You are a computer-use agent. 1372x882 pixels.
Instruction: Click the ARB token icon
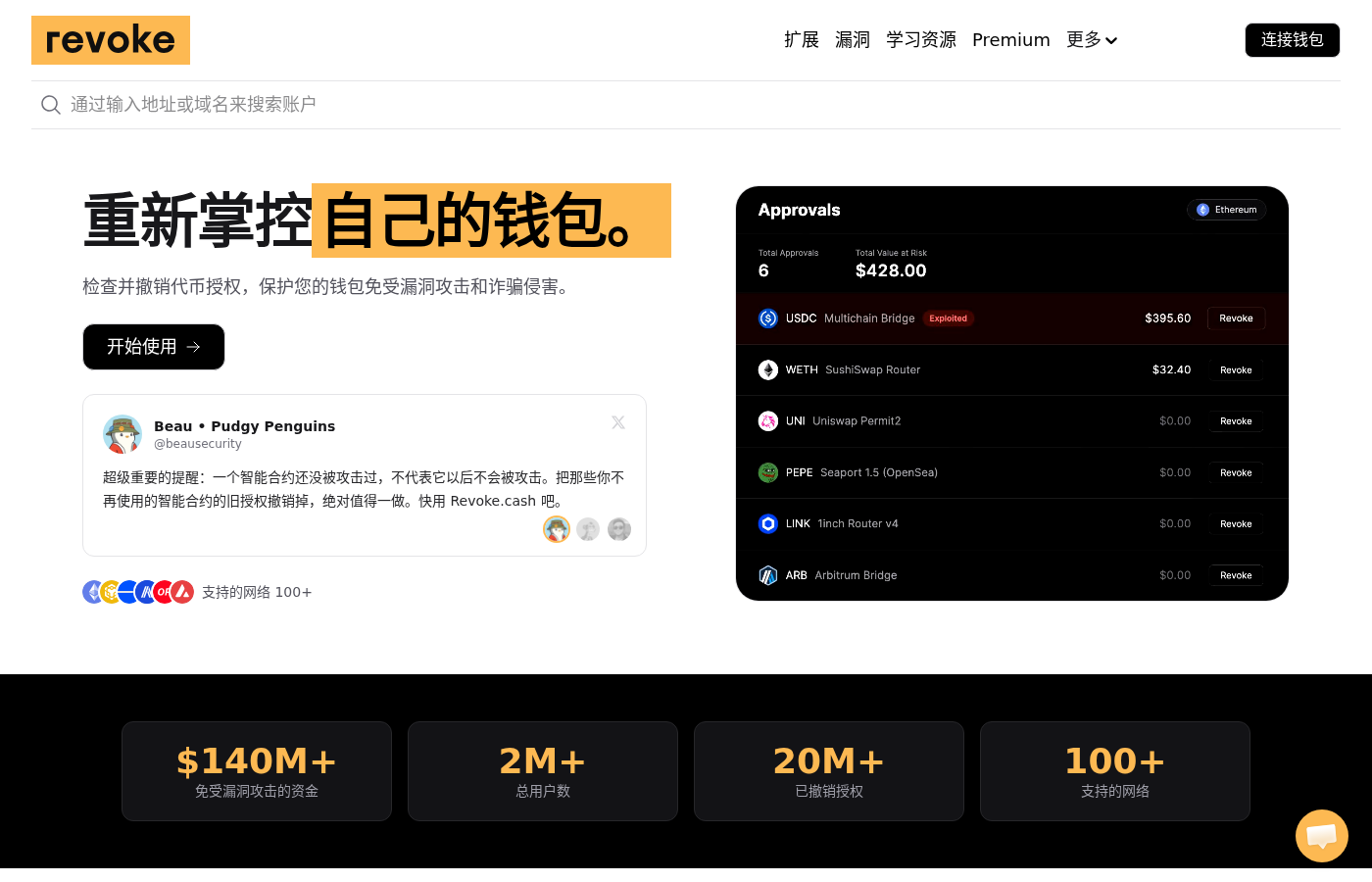[x=768, y=575]
